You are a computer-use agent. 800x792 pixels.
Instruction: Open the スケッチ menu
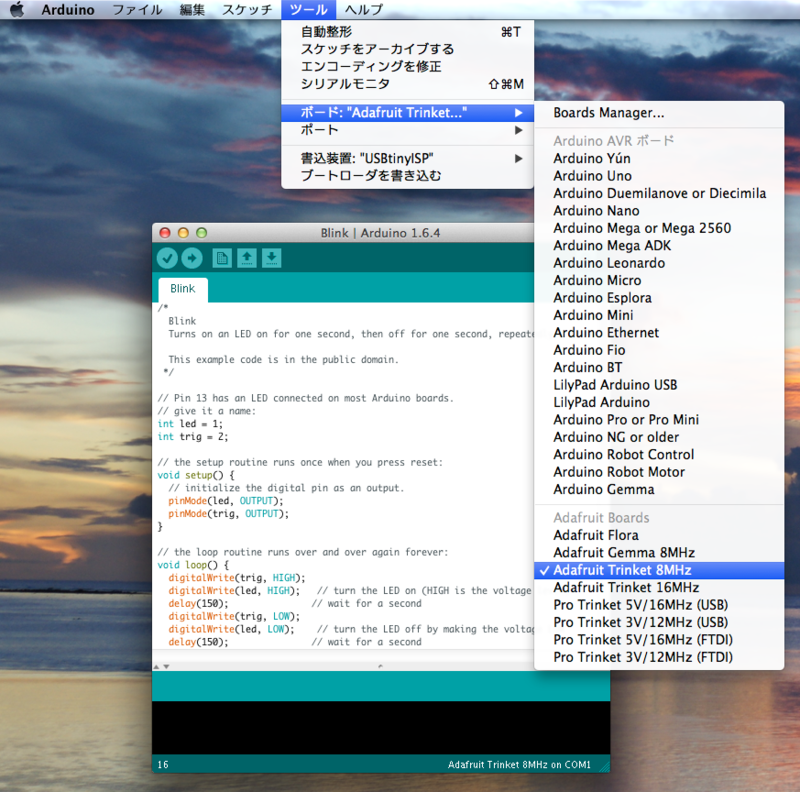247,9
